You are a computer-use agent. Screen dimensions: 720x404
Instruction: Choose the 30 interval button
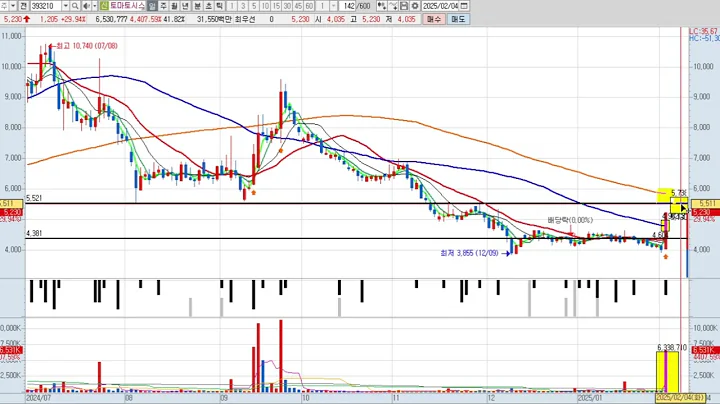pyautogui.click(x=287, y=6)
